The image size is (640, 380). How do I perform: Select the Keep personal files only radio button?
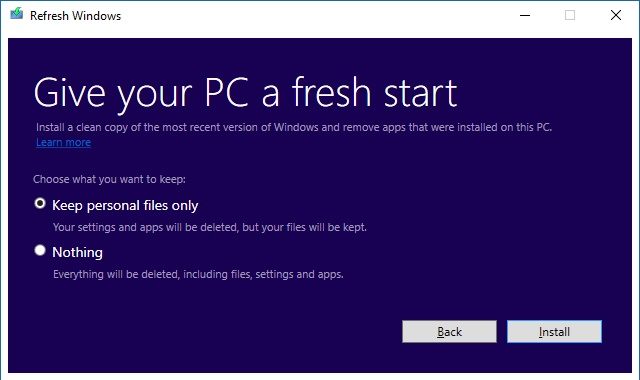[40, 203]
